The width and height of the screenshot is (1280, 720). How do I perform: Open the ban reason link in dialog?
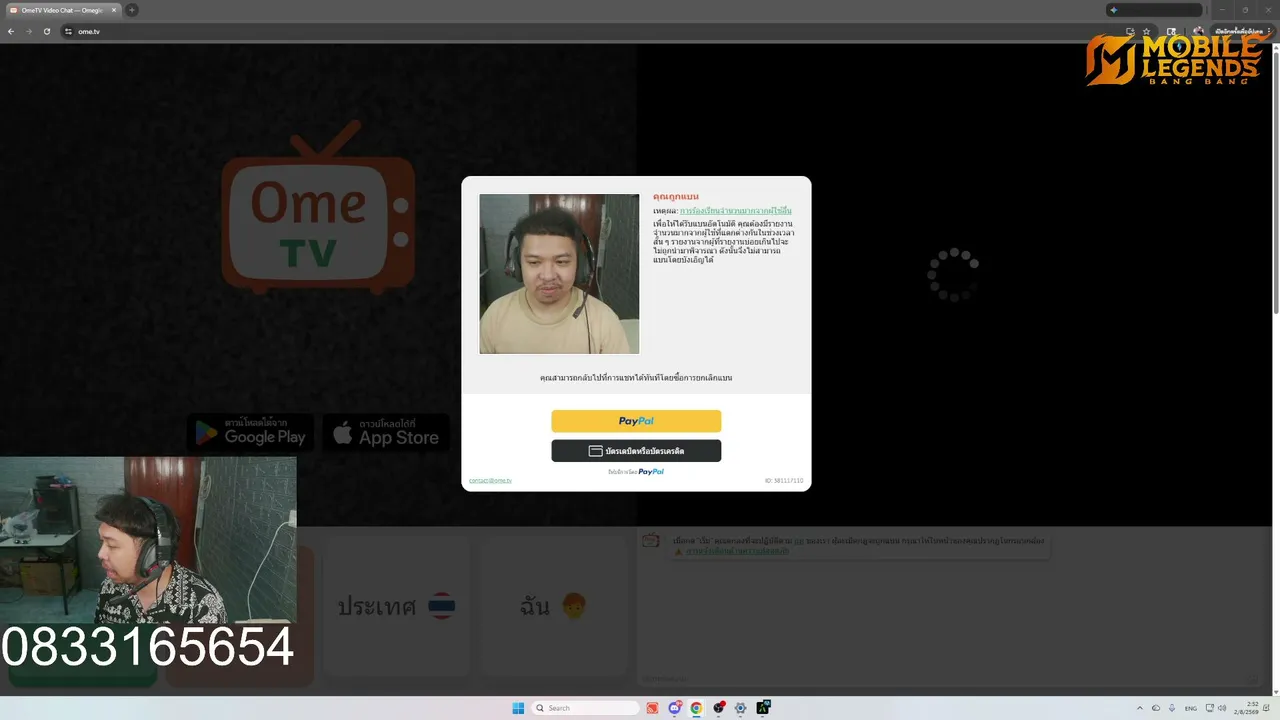coord(735,211)
